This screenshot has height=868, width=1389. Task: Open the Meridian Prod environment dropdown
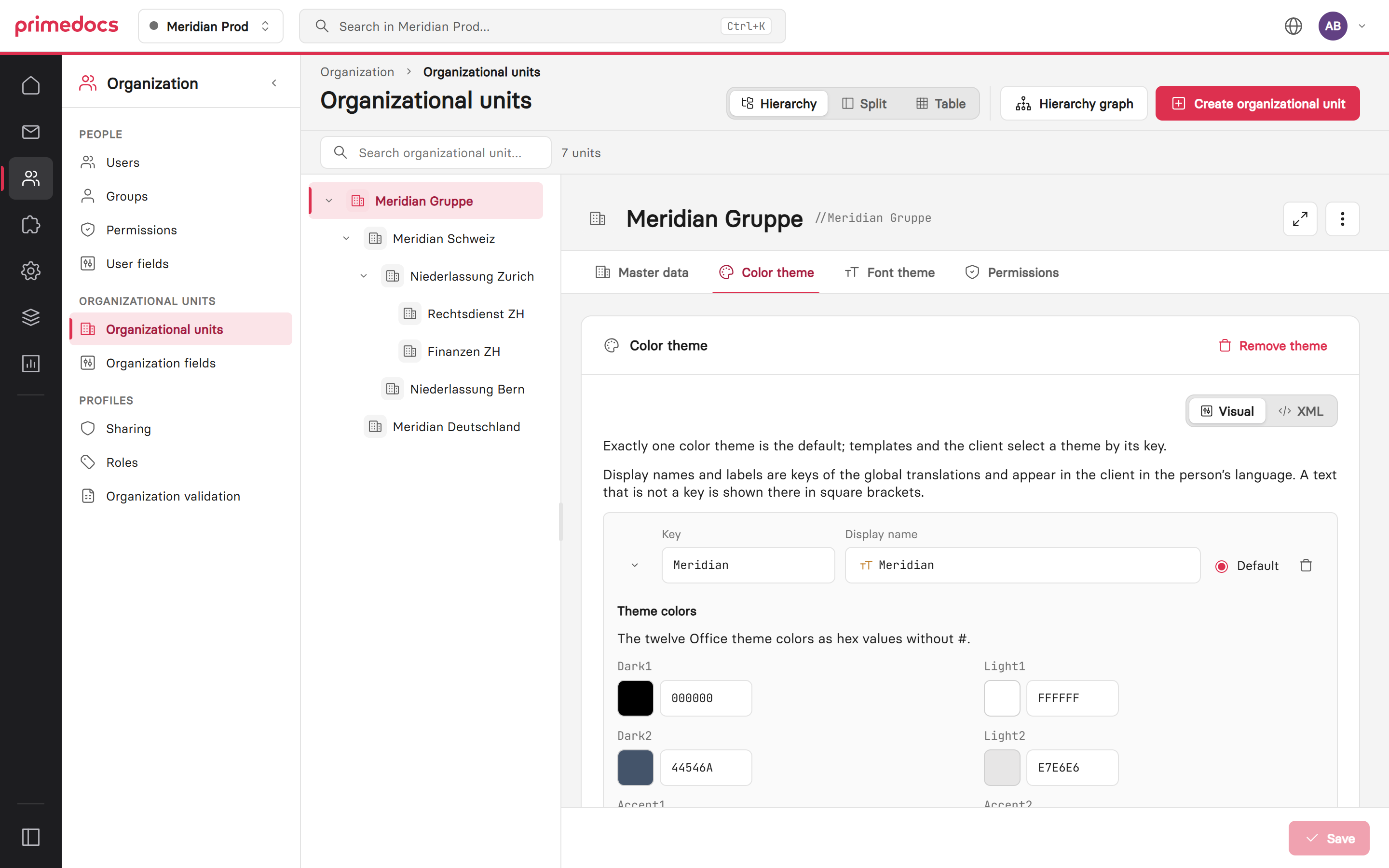pyautogui.click(x=210, y=26)
